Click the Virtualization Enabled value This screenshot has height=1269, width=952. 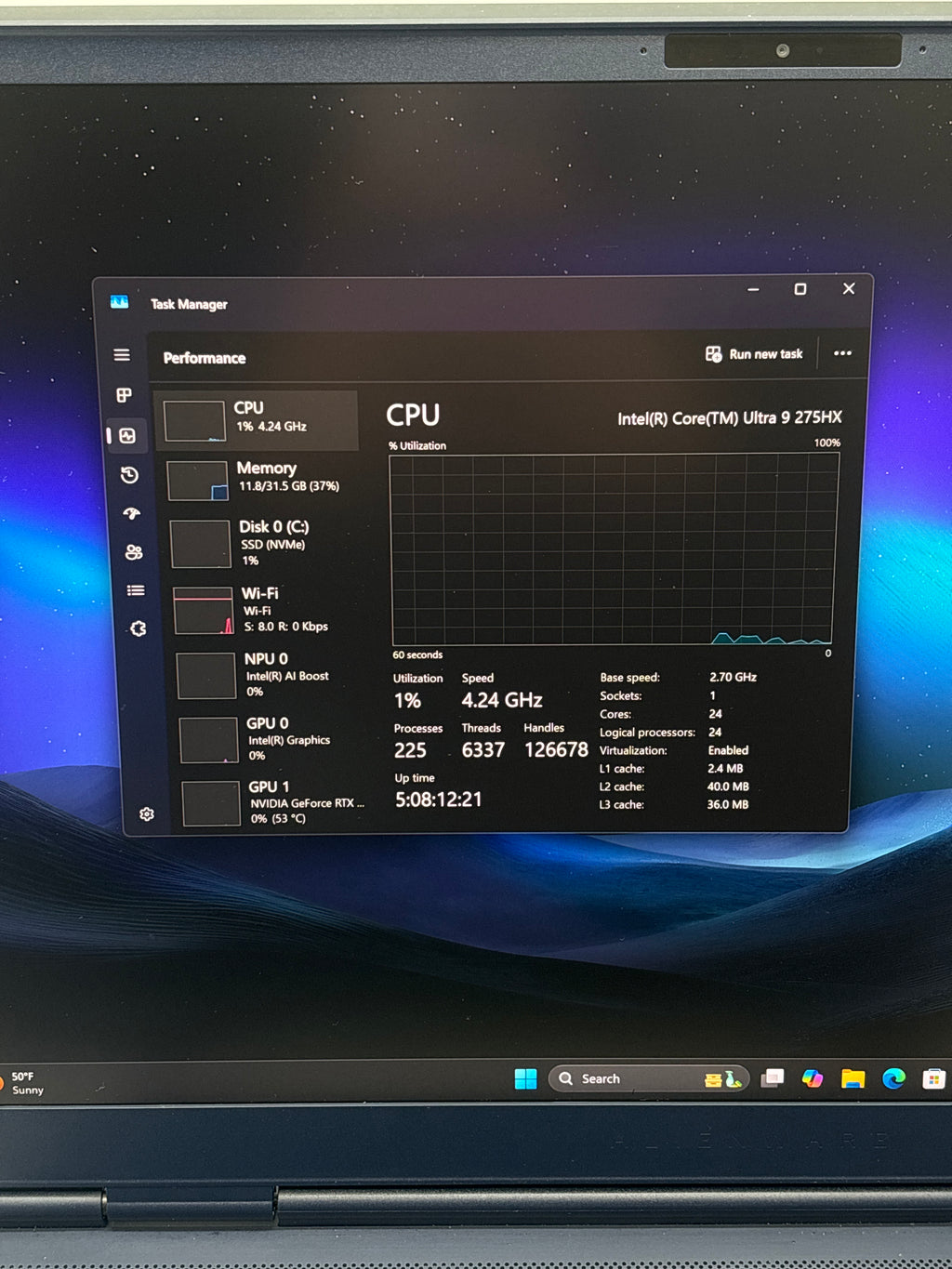tap(728, 750)
